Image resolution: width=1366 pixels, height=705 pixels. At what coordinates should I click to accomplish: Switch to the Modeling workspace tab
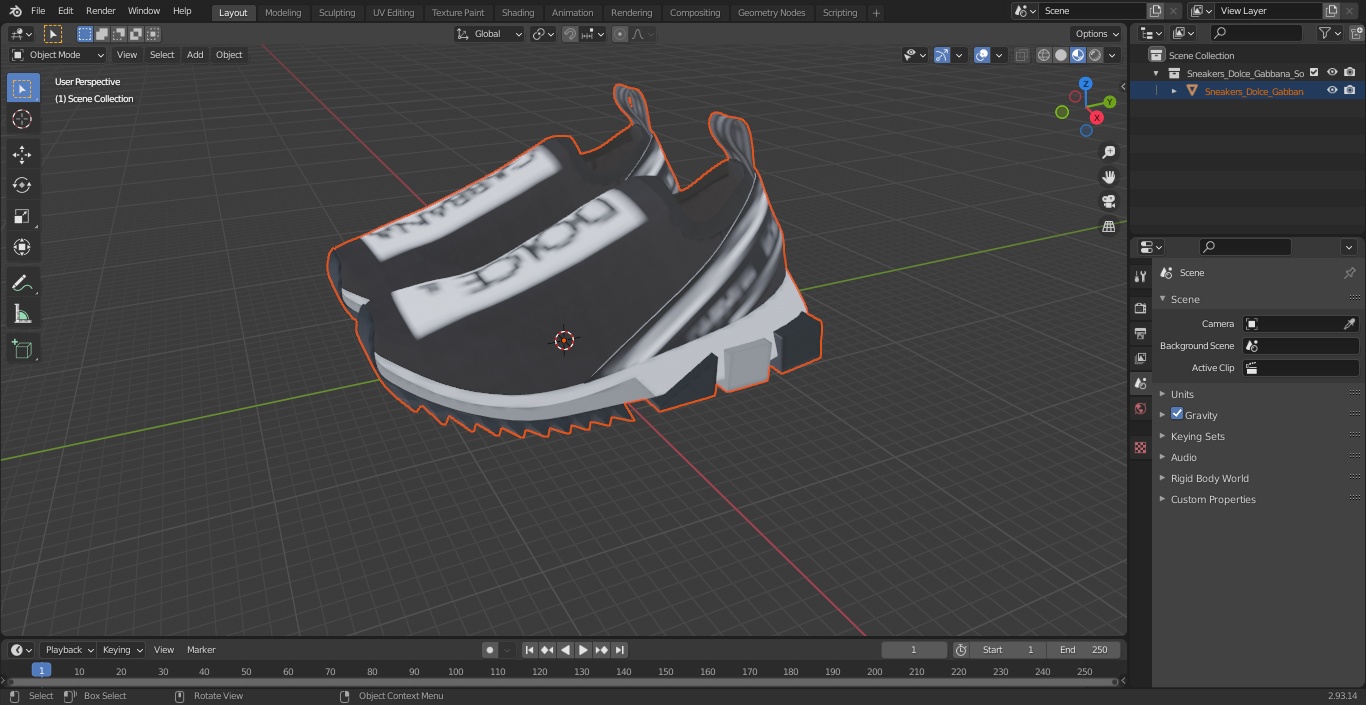283,12
